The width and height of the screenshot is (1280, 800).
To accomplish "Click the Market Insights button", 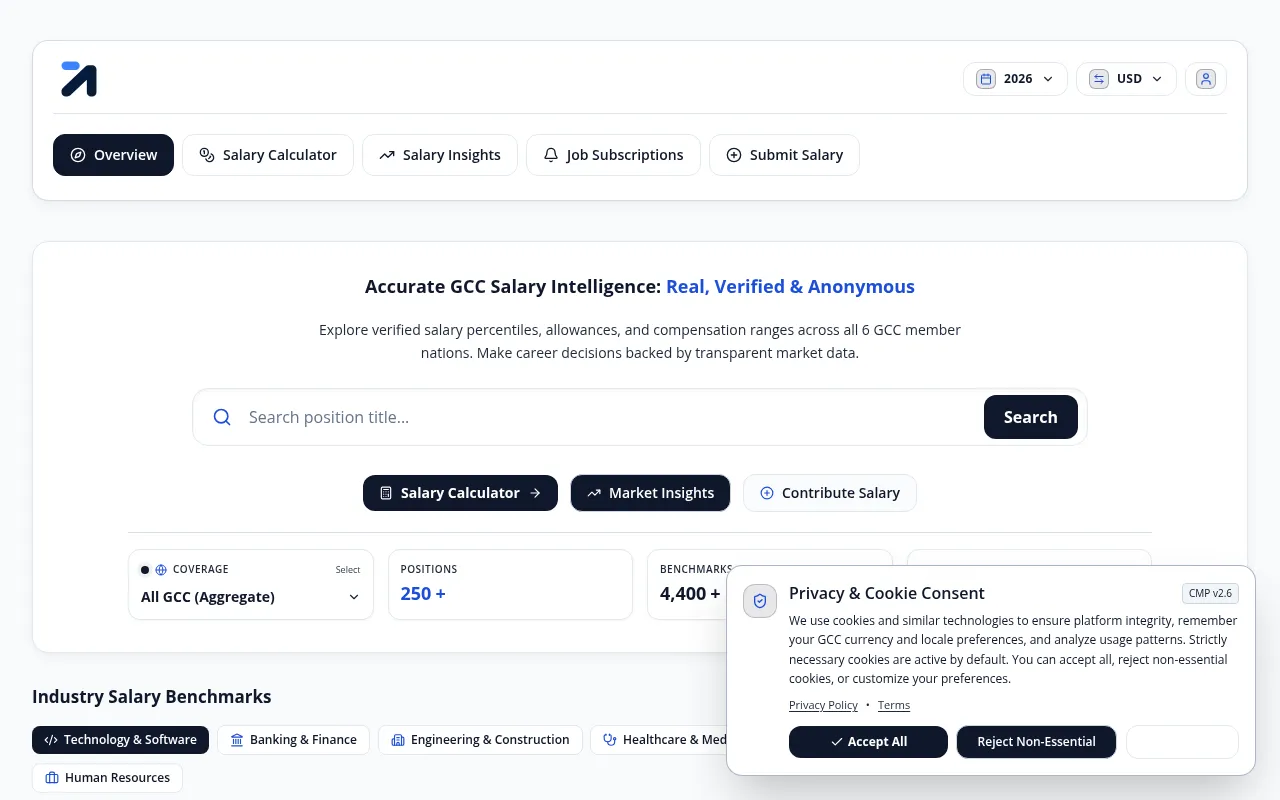I will point(650,493).
